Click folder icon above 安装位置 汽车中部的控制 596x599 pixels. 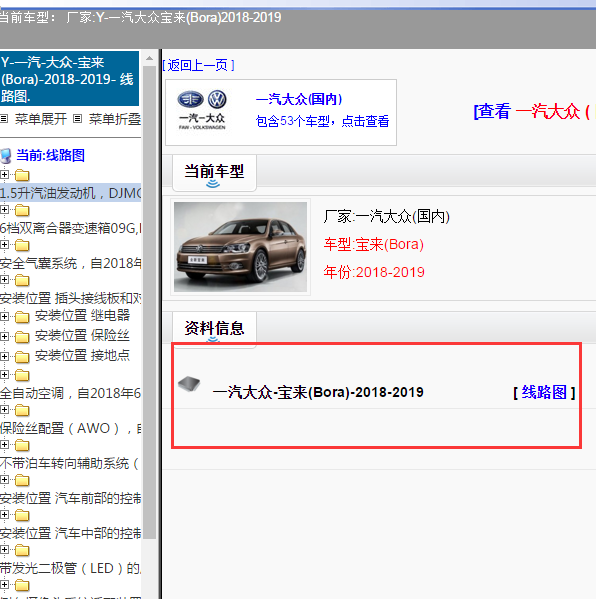[x=22, y=515]
